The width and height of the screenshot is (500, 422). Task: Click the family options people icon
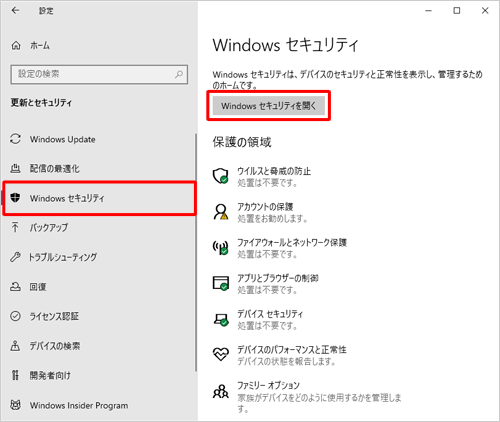pos(220,391)
